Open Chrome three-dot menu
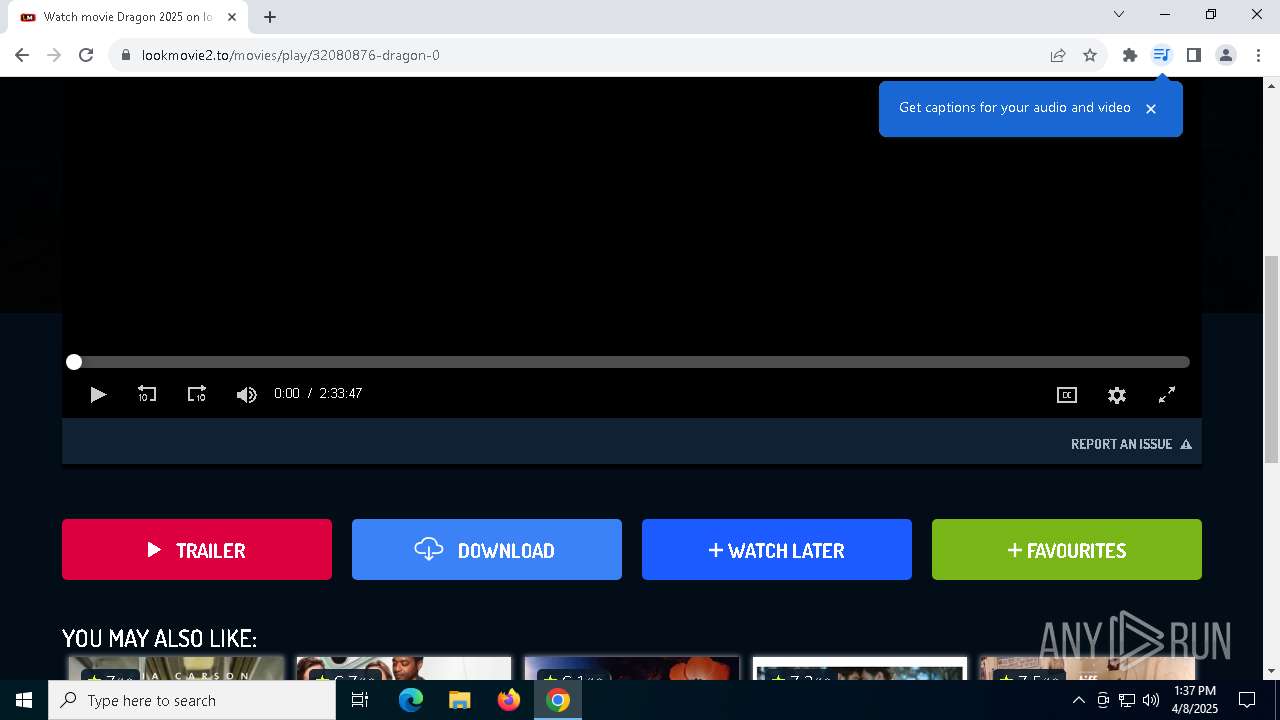This screenshot has width=1280, height=720. tap(1258, 55)
